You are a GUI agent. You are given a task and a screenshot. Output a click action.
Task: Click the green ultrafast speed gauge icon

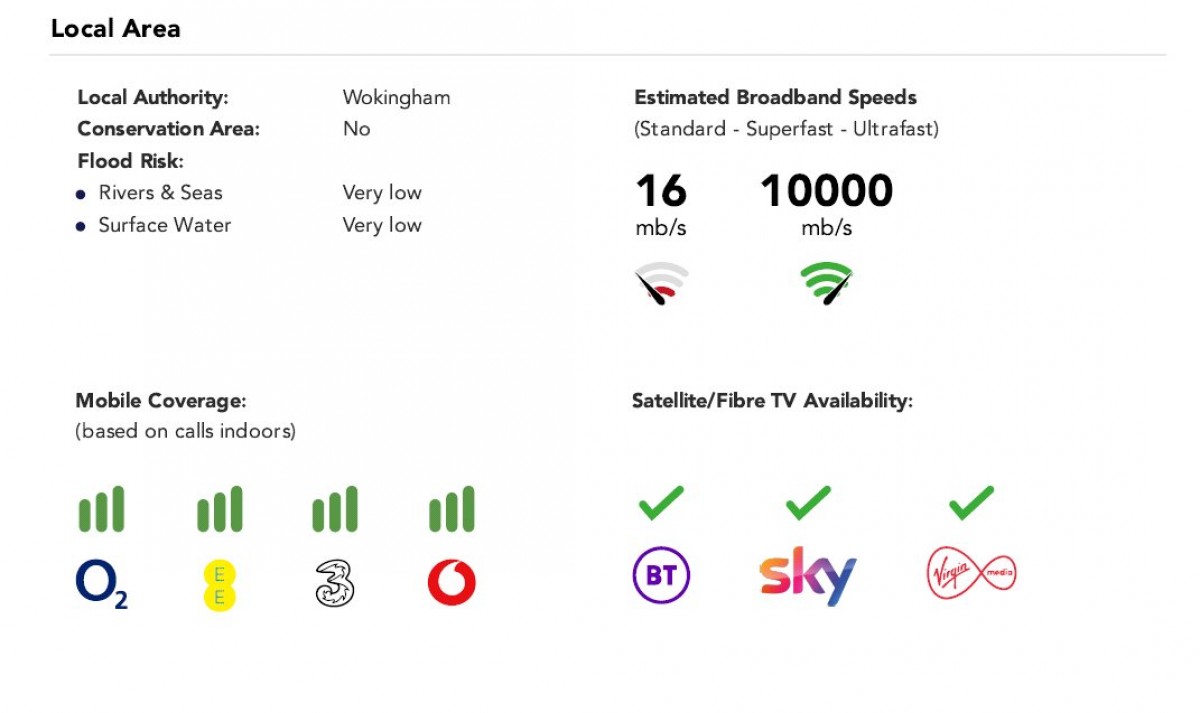coord(826,284)
